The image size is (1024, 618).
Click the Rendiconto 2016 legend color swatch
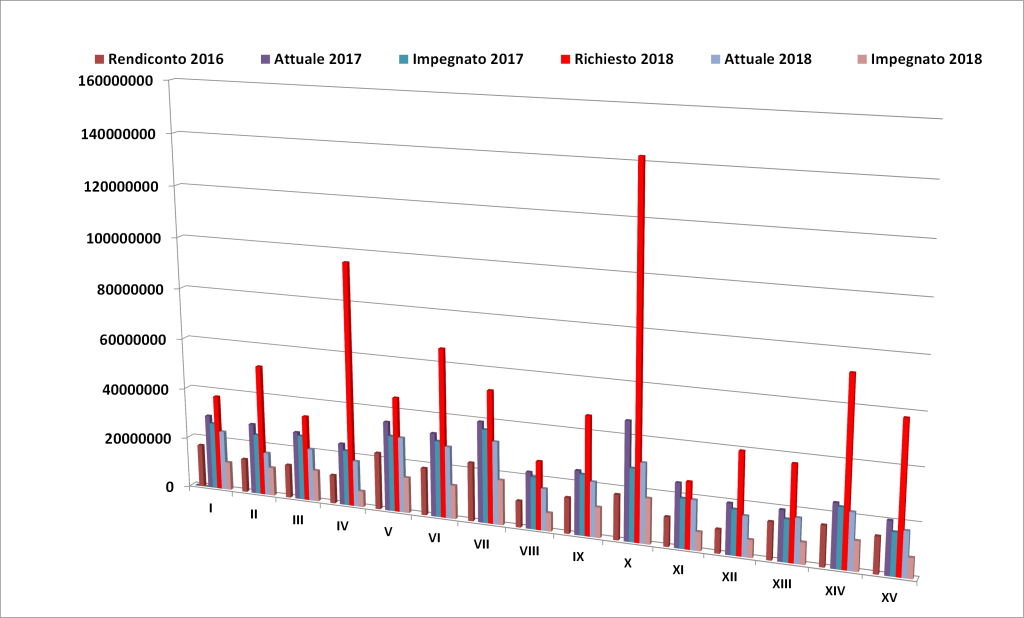[99, 59]
